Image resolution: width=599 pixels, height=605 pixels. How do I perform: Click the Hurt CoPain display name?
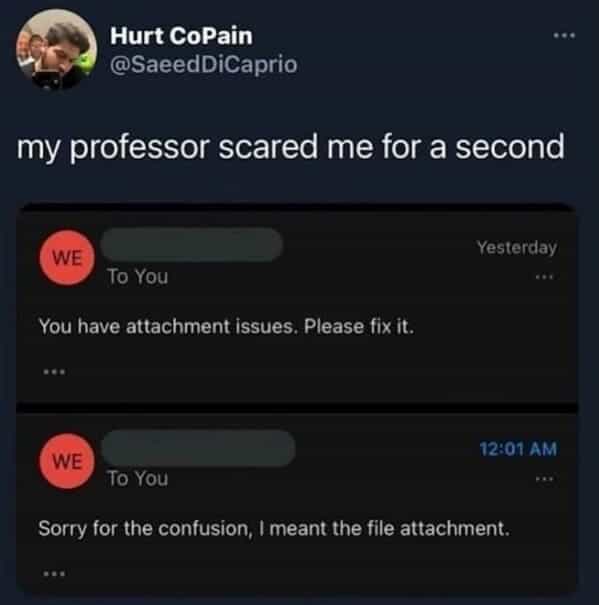[x=181, y=36]
